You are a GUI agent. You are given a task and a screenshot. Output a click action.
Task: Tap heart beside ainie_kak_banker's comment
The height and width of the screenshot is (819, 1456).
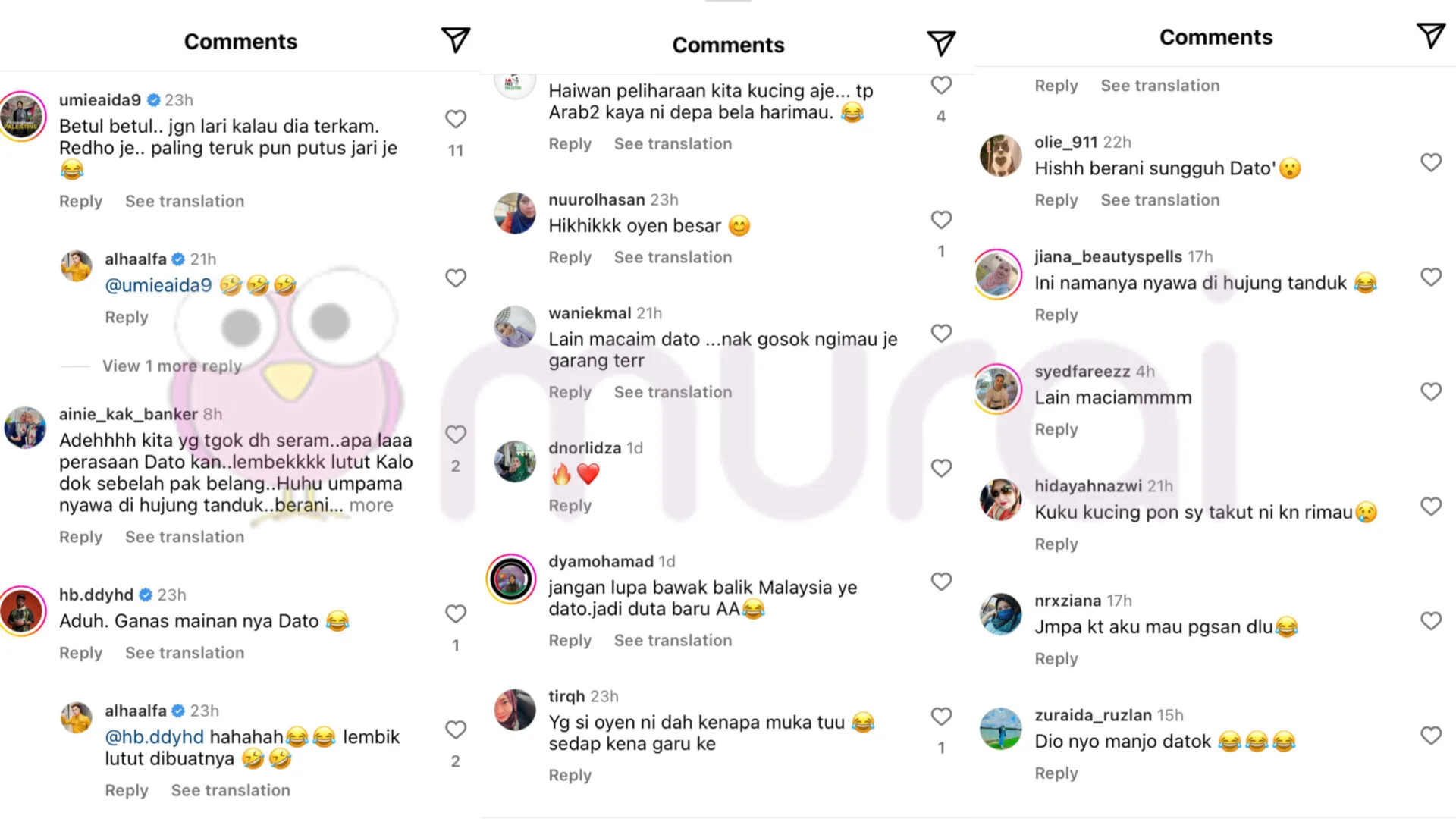coord(456,435)
